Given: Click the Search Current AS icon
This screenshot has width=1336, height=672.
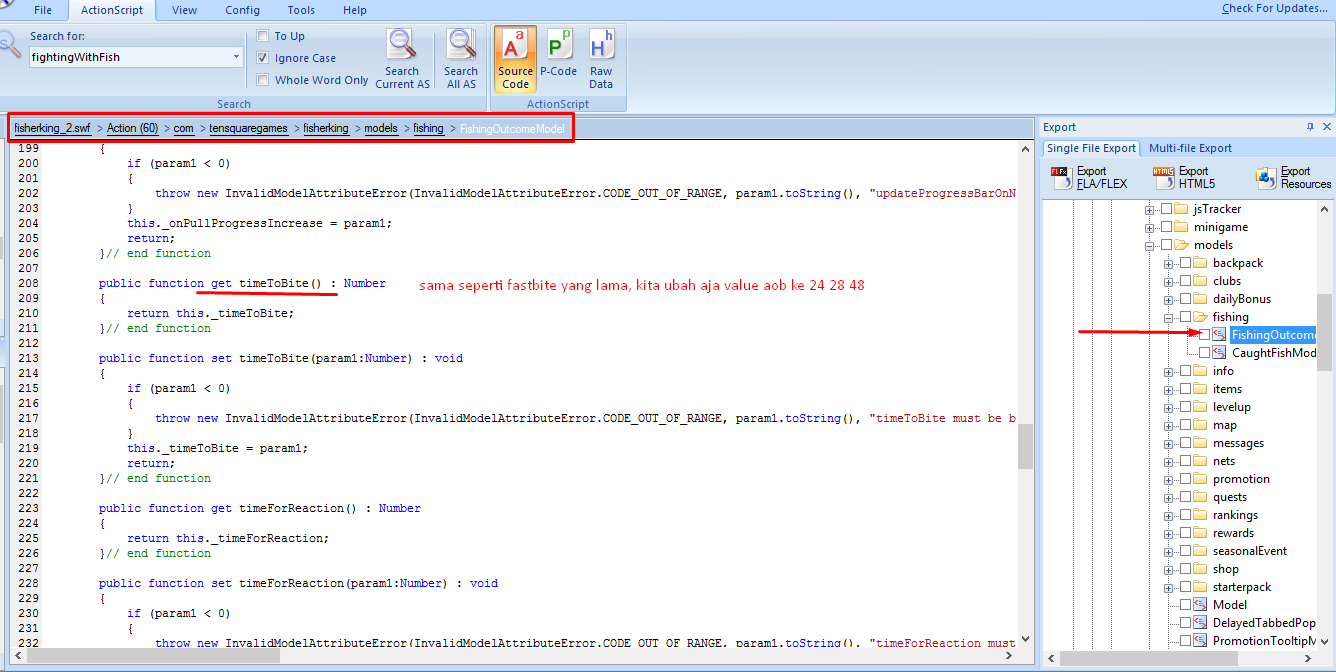Looking at the screenshot, I should [x=402, y=44].
